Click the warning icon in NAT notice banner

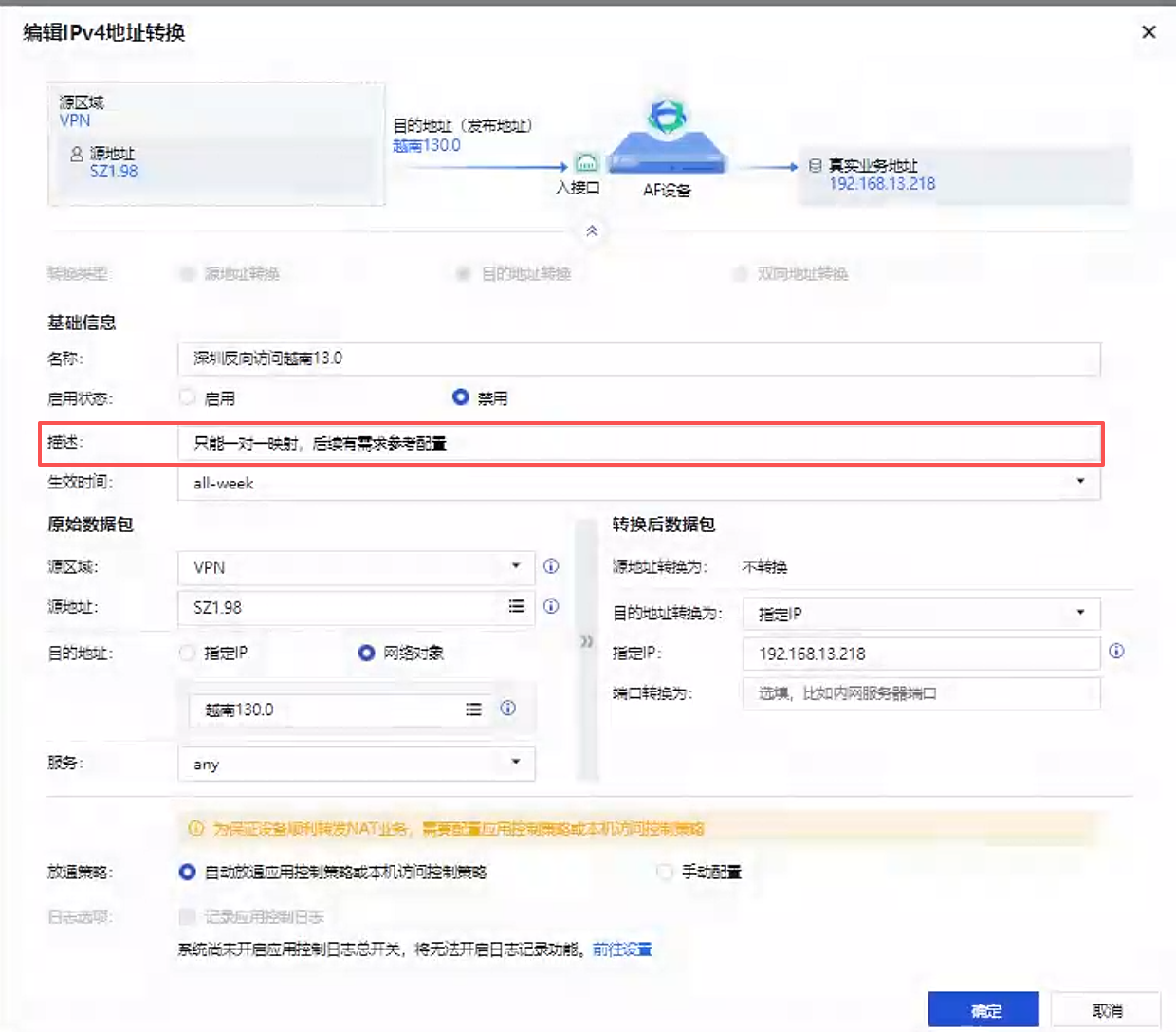[196, 828]
